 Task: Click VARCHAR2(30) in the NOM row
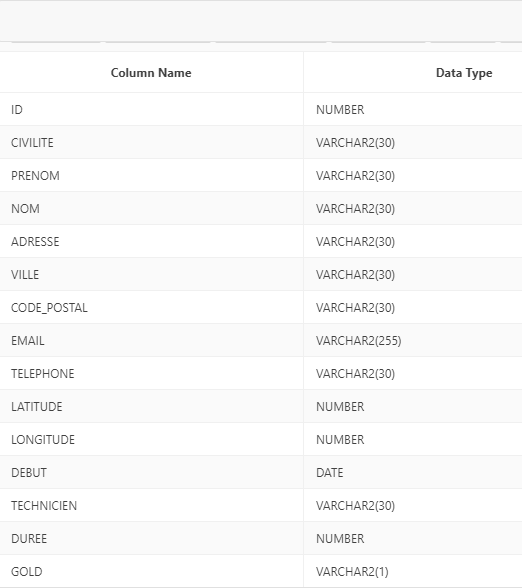tap(356, 208)
